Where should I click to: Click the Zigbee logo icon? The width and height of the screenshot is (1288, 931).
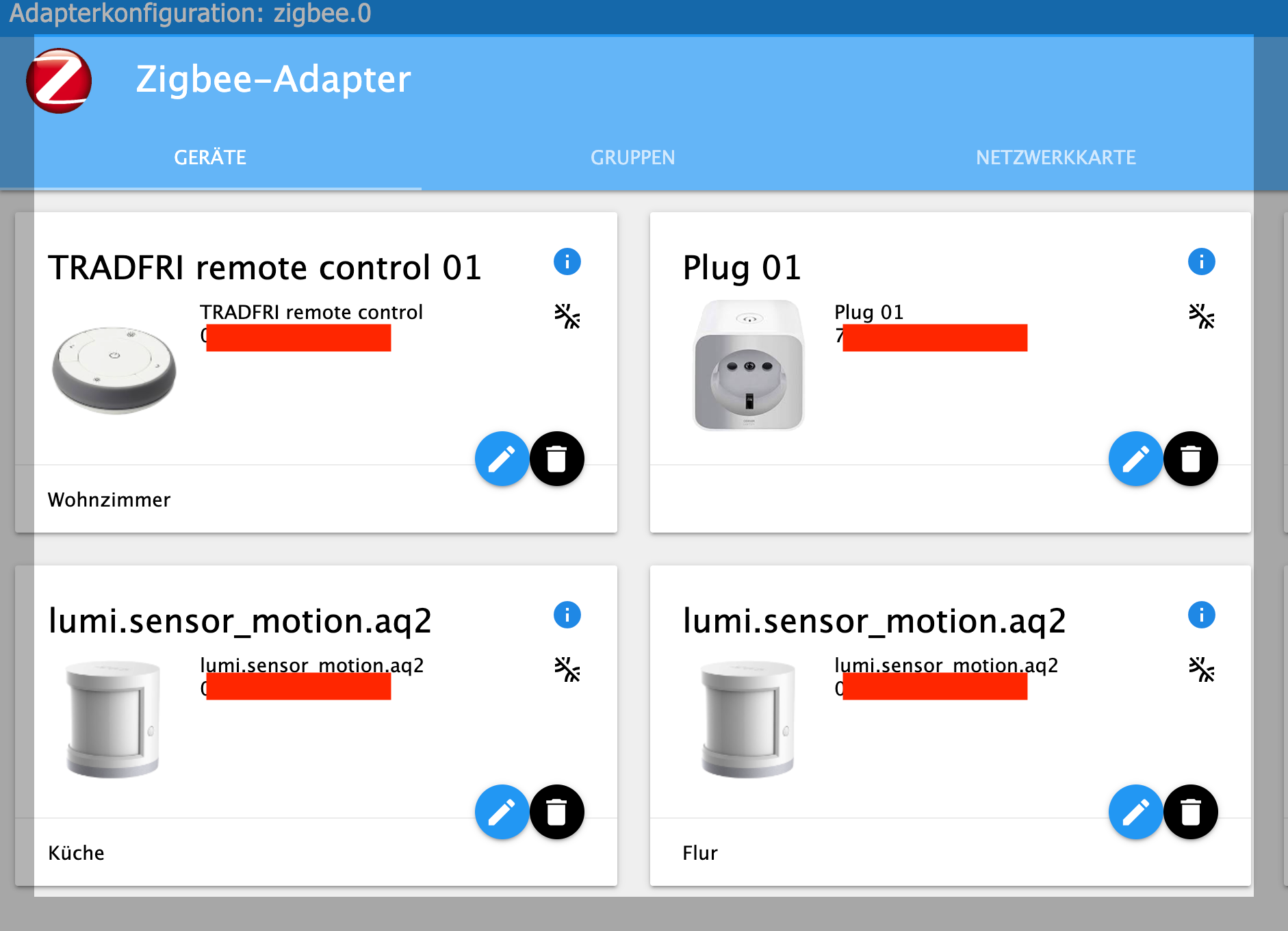click(59, 81)
